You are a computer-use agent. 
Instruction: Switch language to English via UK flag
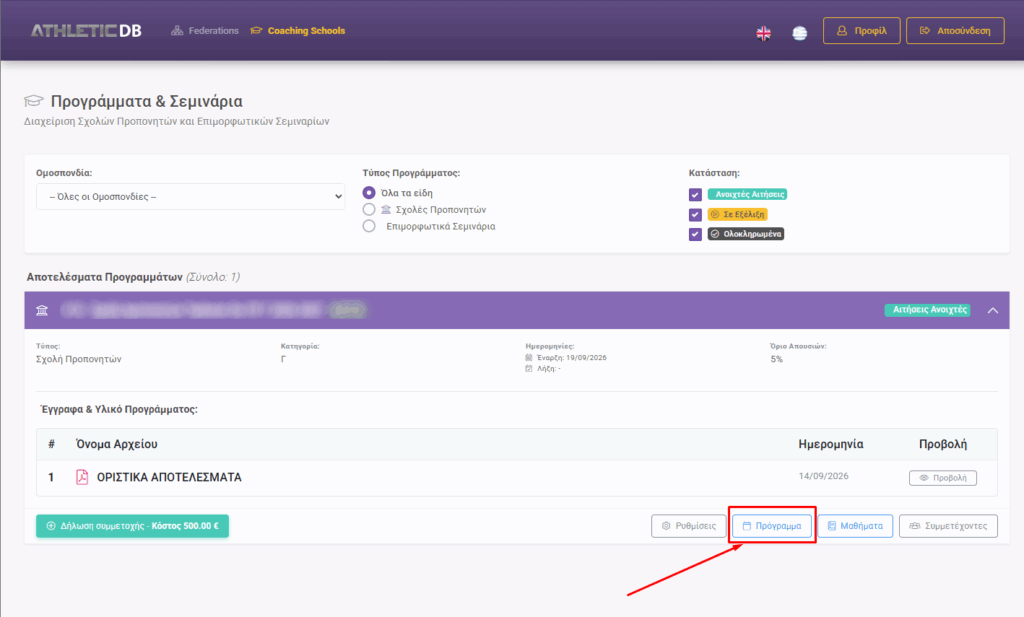[x=763, y=33]
